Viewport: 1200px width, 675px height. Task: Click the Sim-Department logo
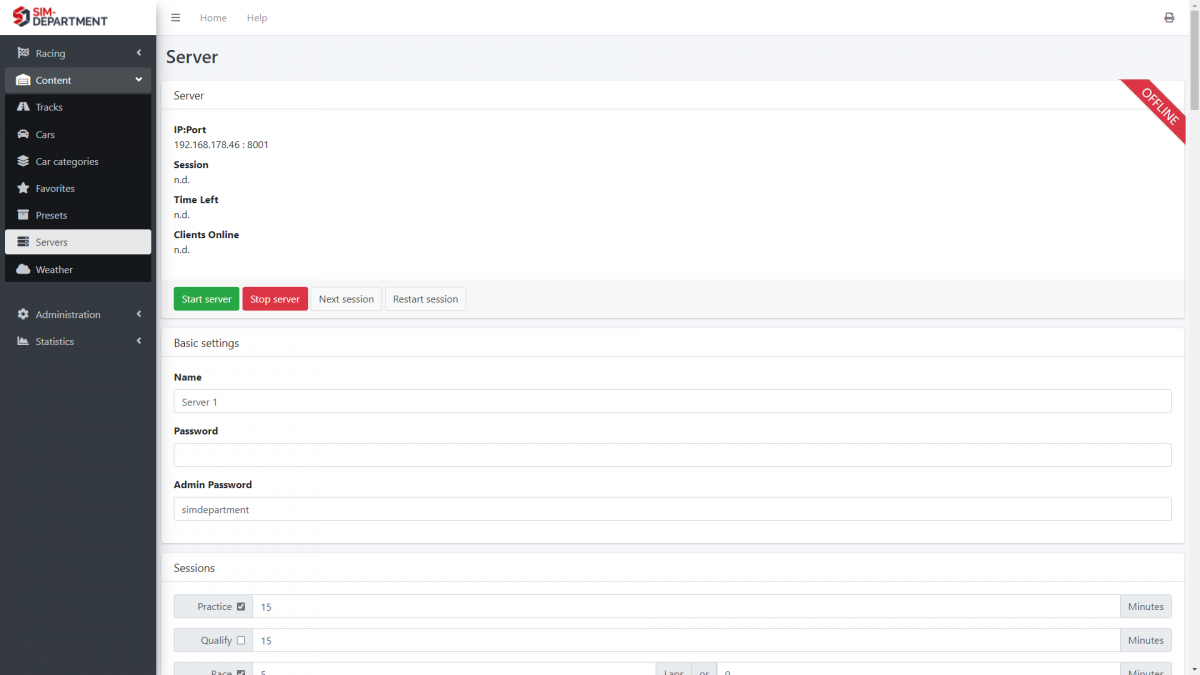click(x=60, y=16)
